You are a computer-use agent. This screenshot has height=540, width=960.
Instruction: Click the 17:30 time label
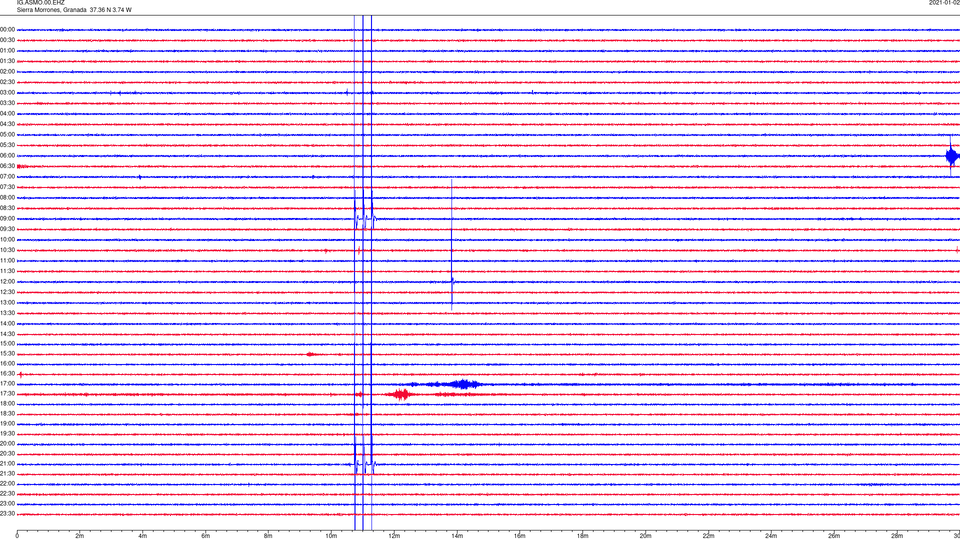pos(7,394)
